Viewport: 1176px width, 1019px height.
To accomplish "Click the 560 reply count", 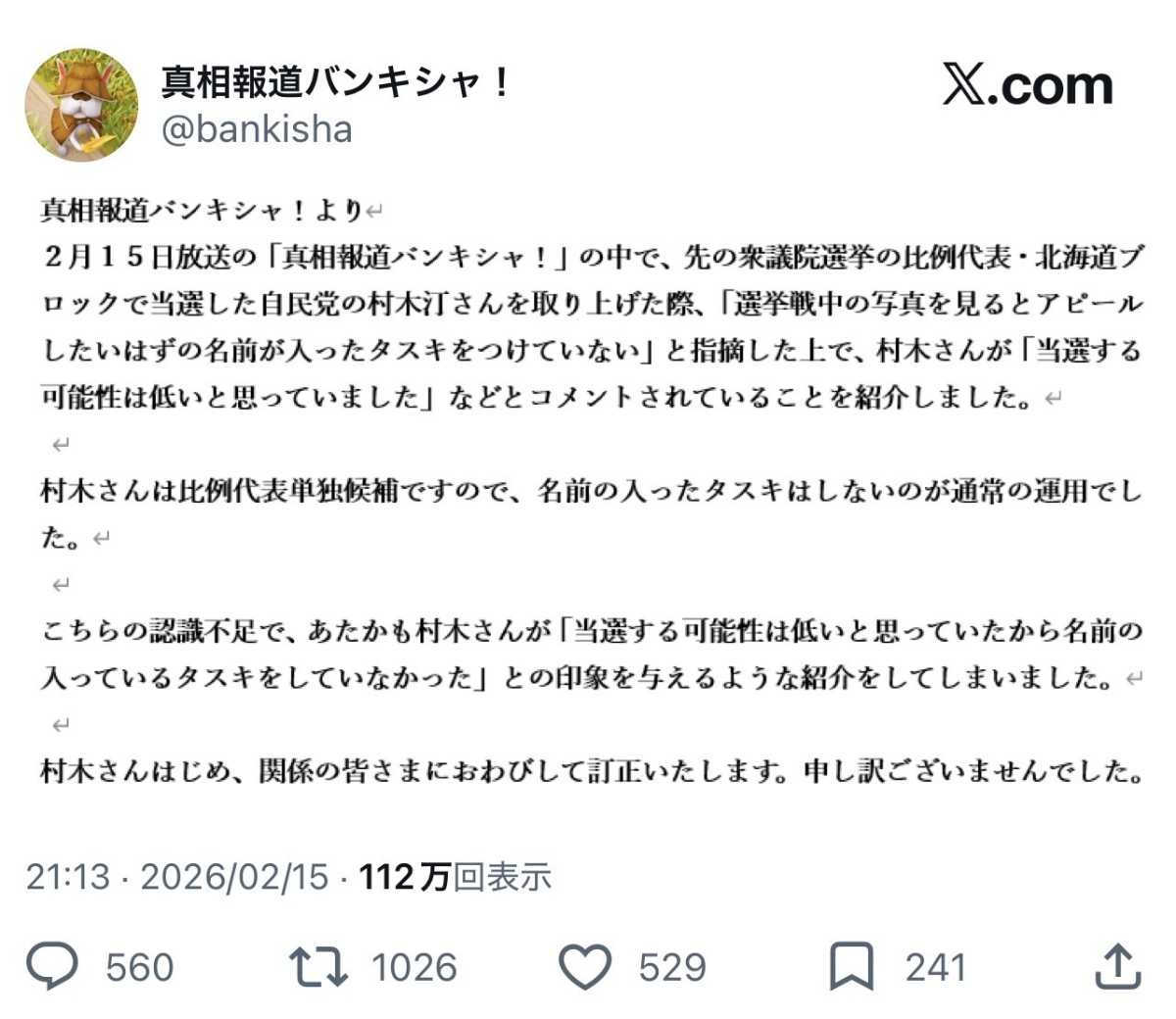I will click(139, 968).
